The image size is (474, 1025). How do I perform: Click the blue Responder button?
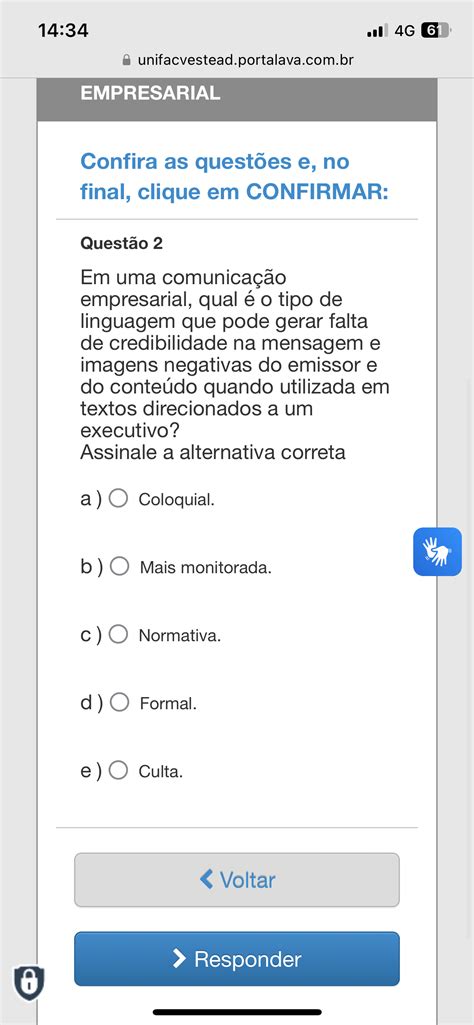pyautogui.click(x=237, y=959)
